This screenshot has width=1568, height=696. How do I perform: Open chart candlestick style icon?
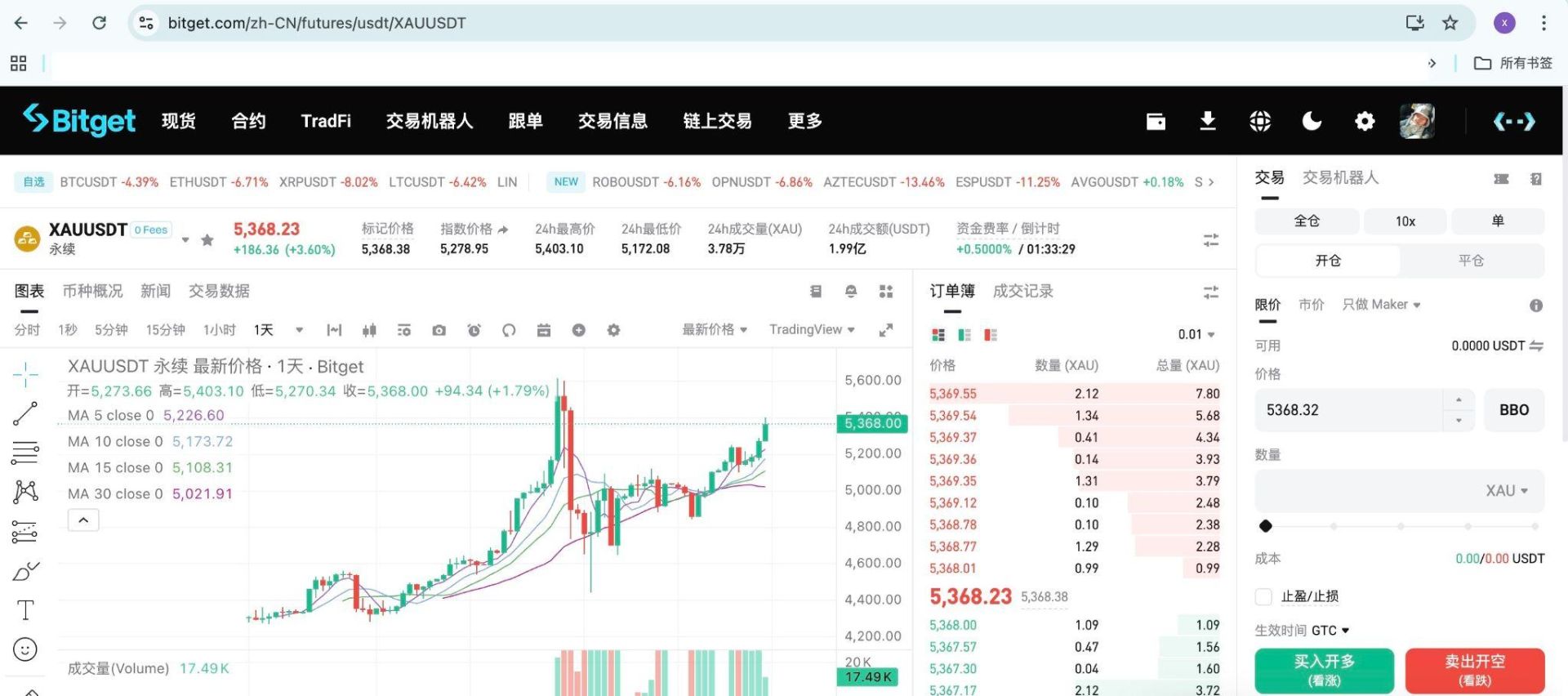[369, 330]
